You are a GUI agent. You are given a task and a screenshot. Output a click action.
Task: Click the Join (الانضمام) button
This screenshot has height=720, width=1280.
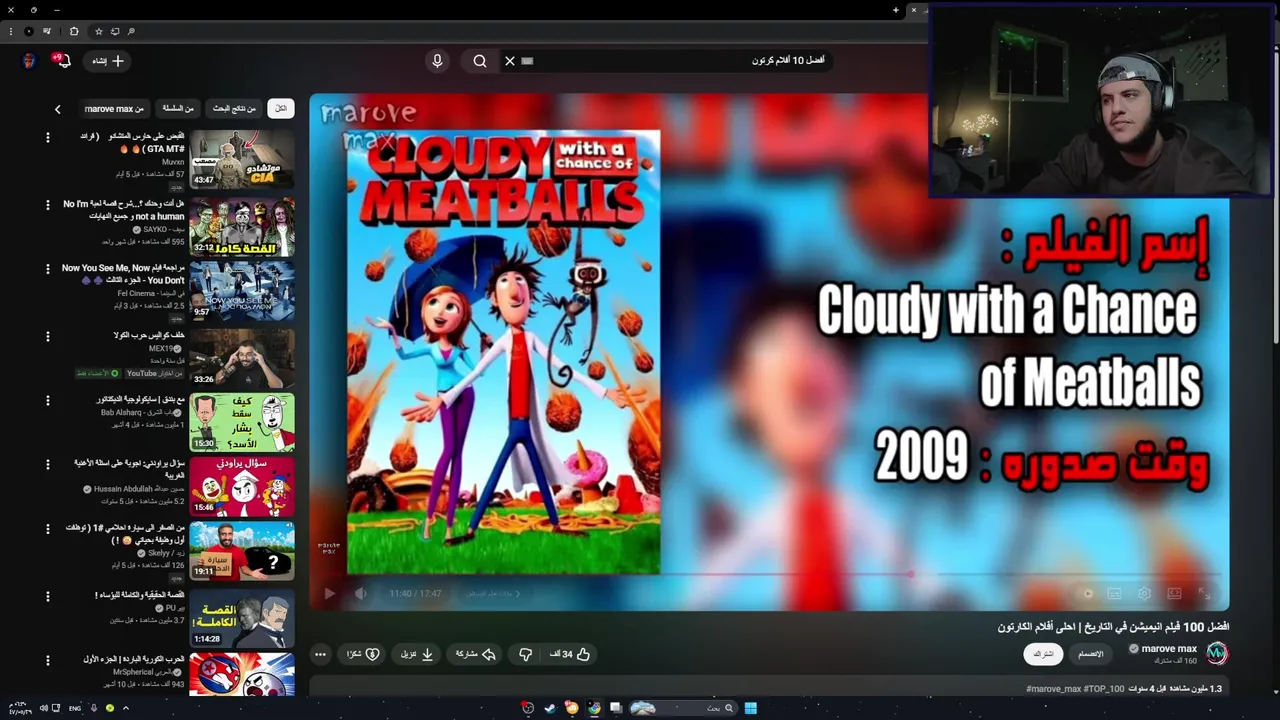(1091, 654)
